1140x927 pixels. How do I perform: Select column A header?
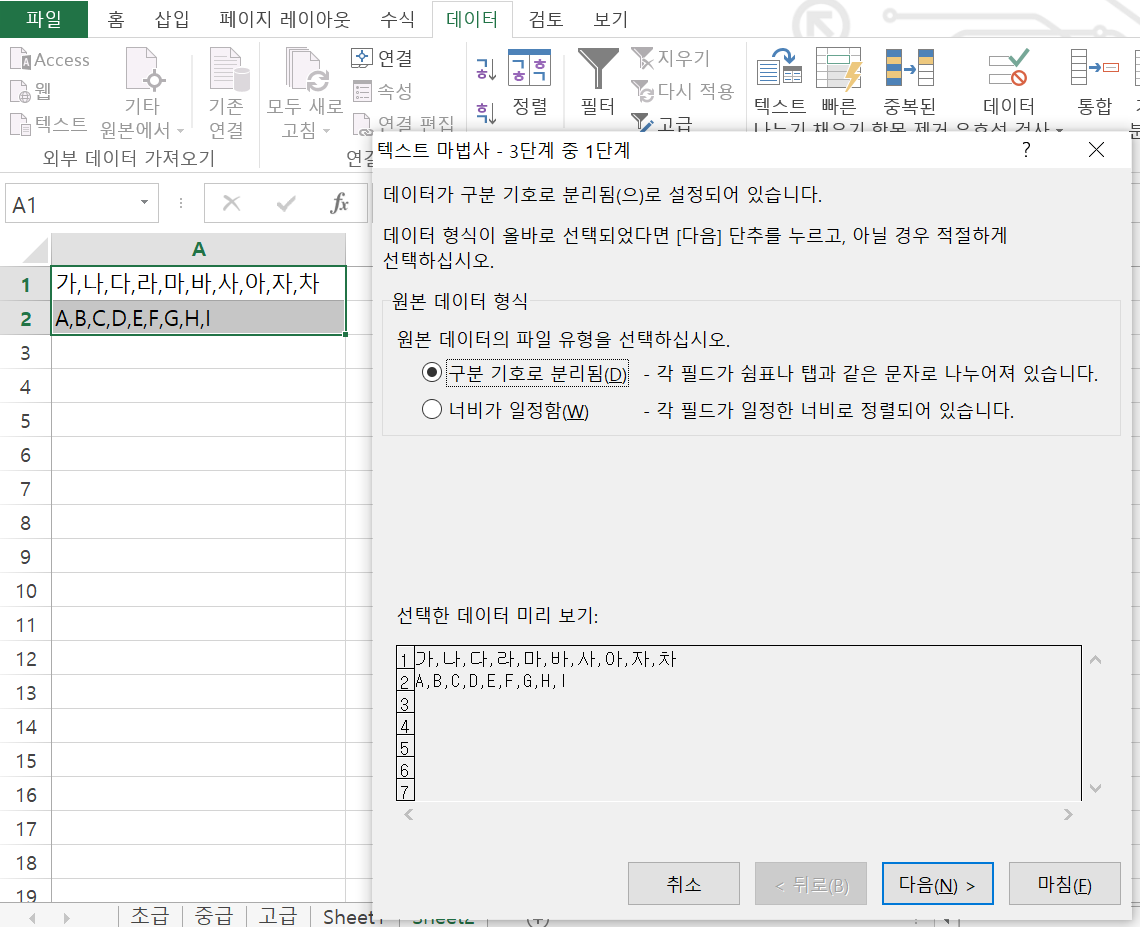[x=198, y=249]
